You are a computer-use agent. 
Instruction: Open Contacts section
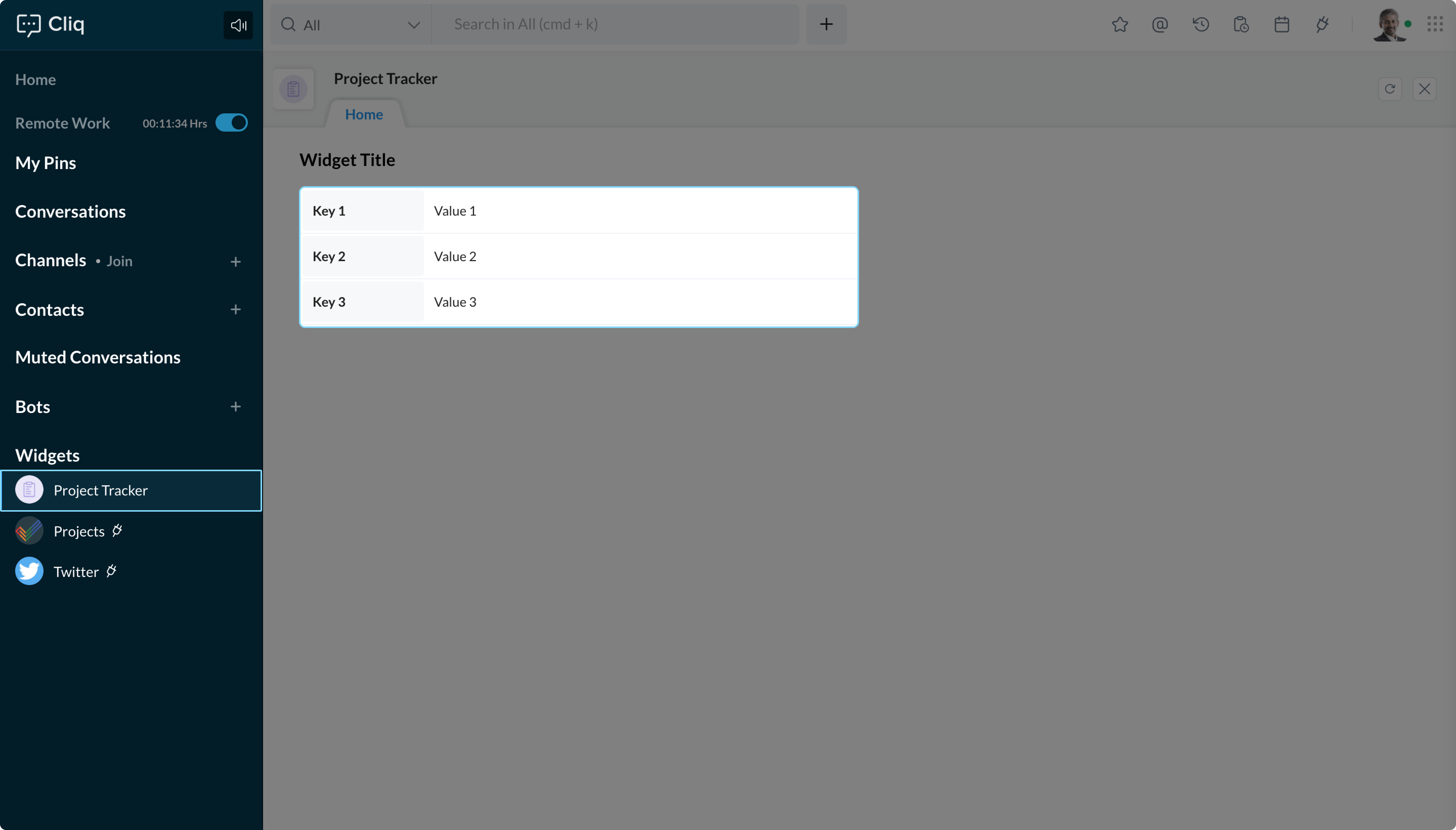50,309
